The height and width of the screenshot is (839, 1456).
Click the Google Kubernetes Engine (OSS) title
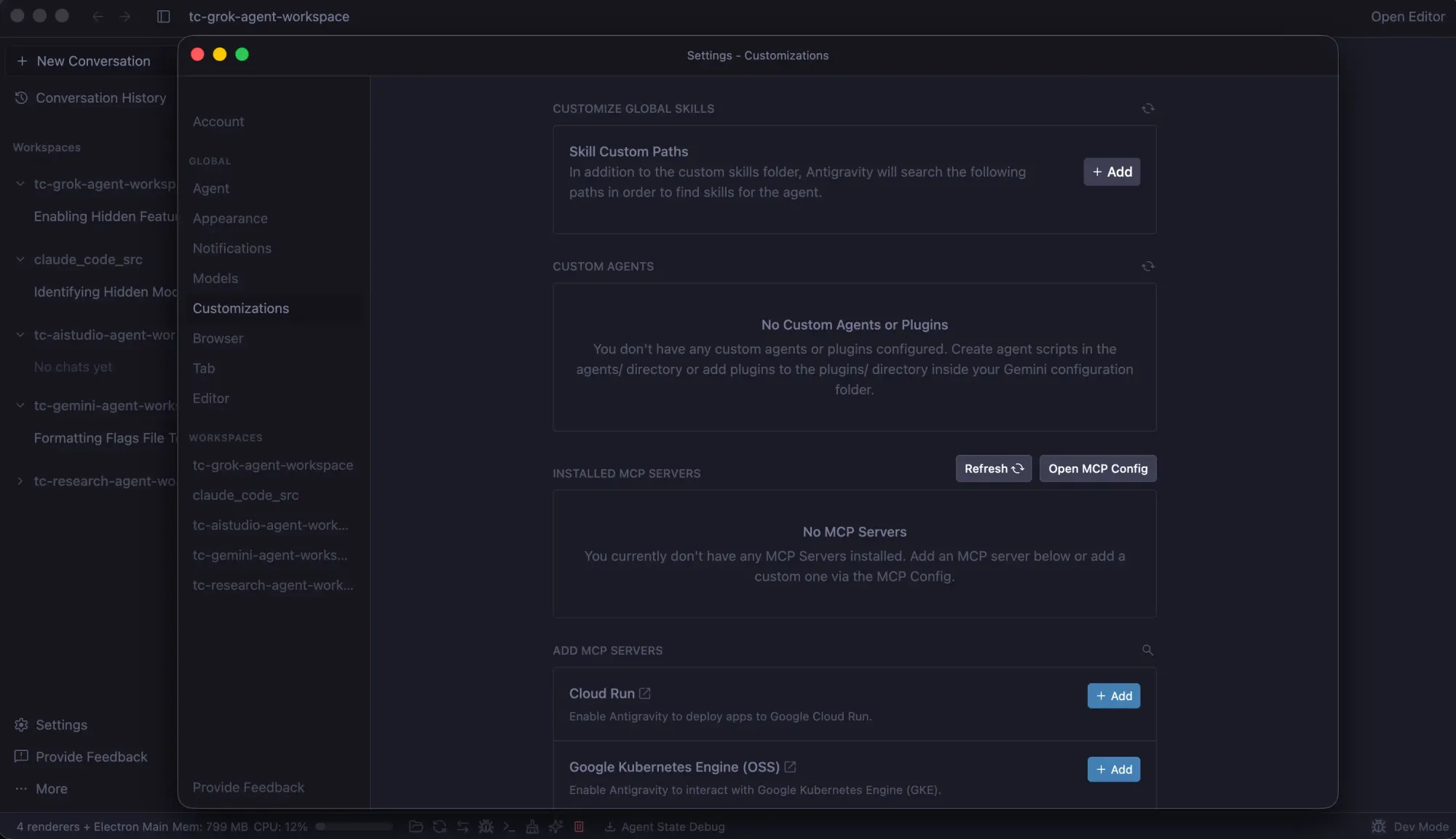(x=674, y=767)
